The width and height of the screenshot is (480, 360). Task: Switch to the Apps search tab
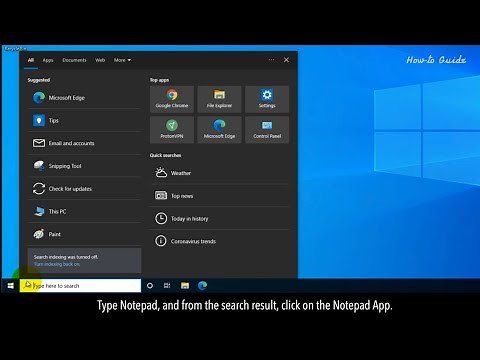click(x=48, y=60)
